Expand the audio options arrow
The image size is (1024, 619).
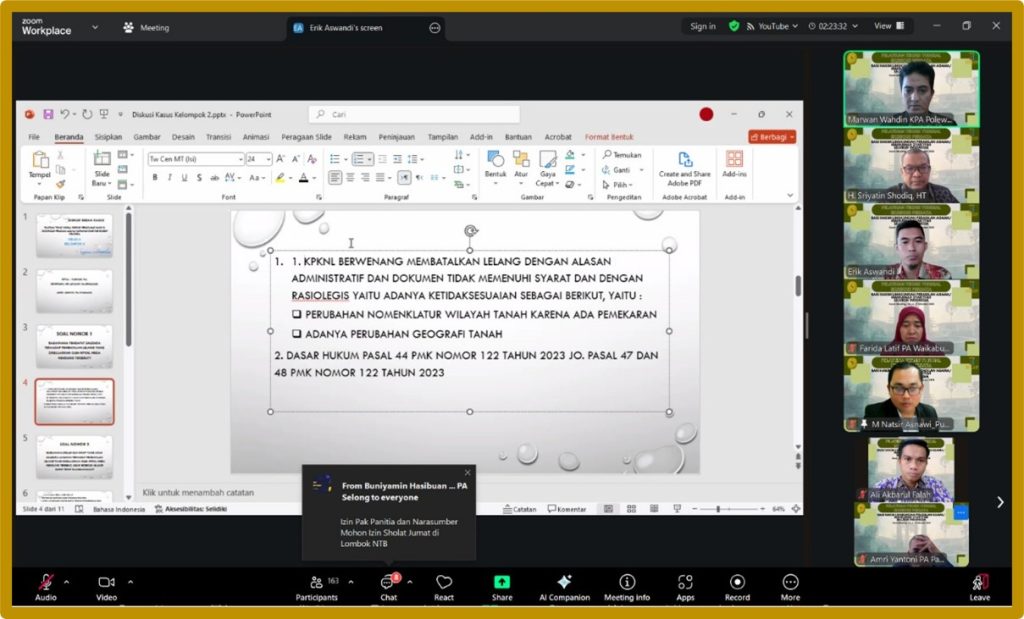tap(67, 581)
